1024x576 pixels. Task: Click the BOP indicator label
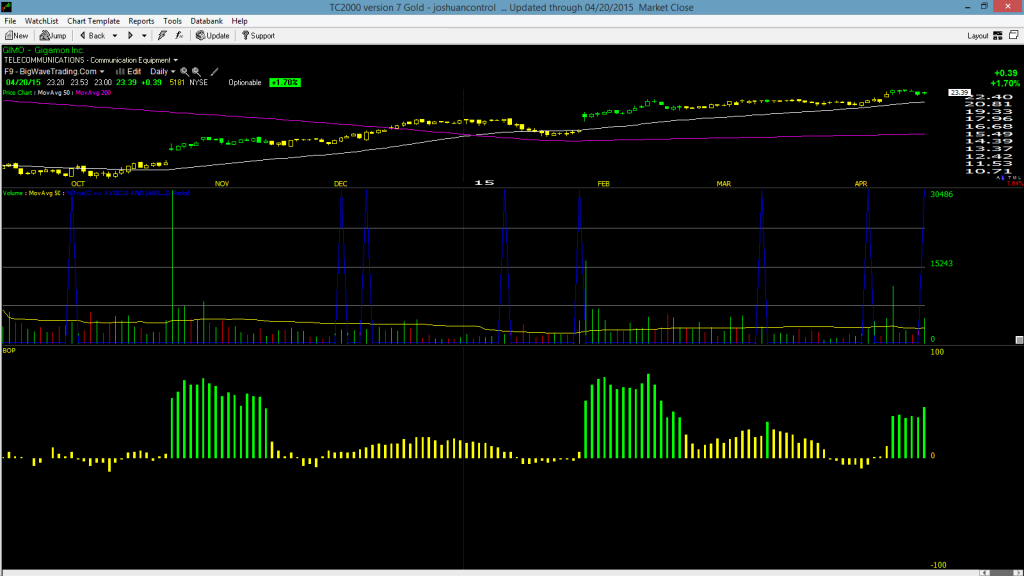click(x=9, y=351)
